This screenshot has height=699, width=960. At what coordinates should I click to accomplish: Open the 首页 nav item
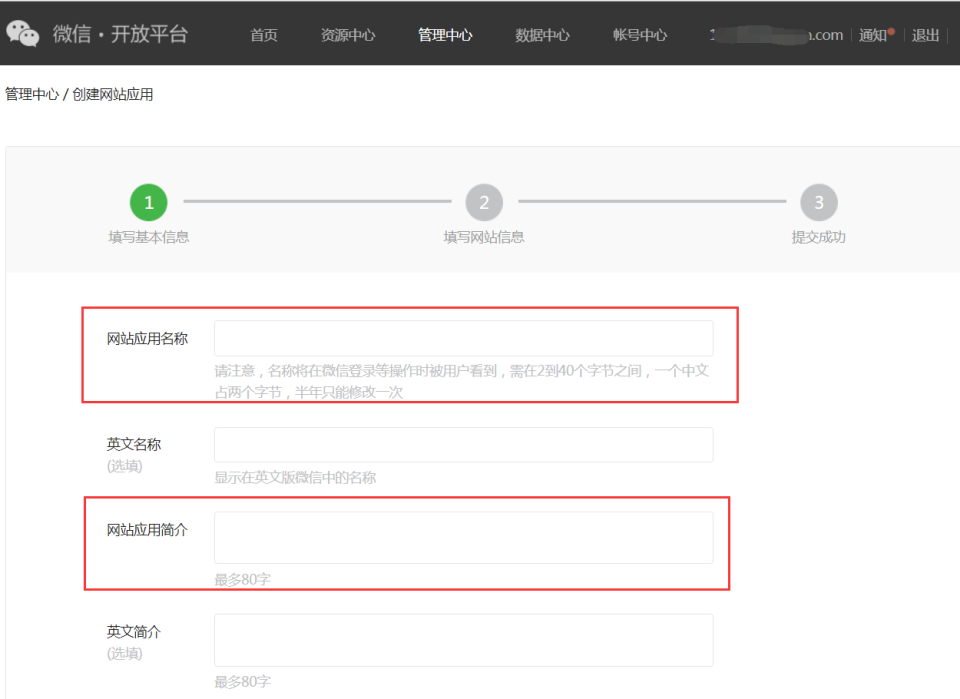pyautogui.click(x=264, y=35)
